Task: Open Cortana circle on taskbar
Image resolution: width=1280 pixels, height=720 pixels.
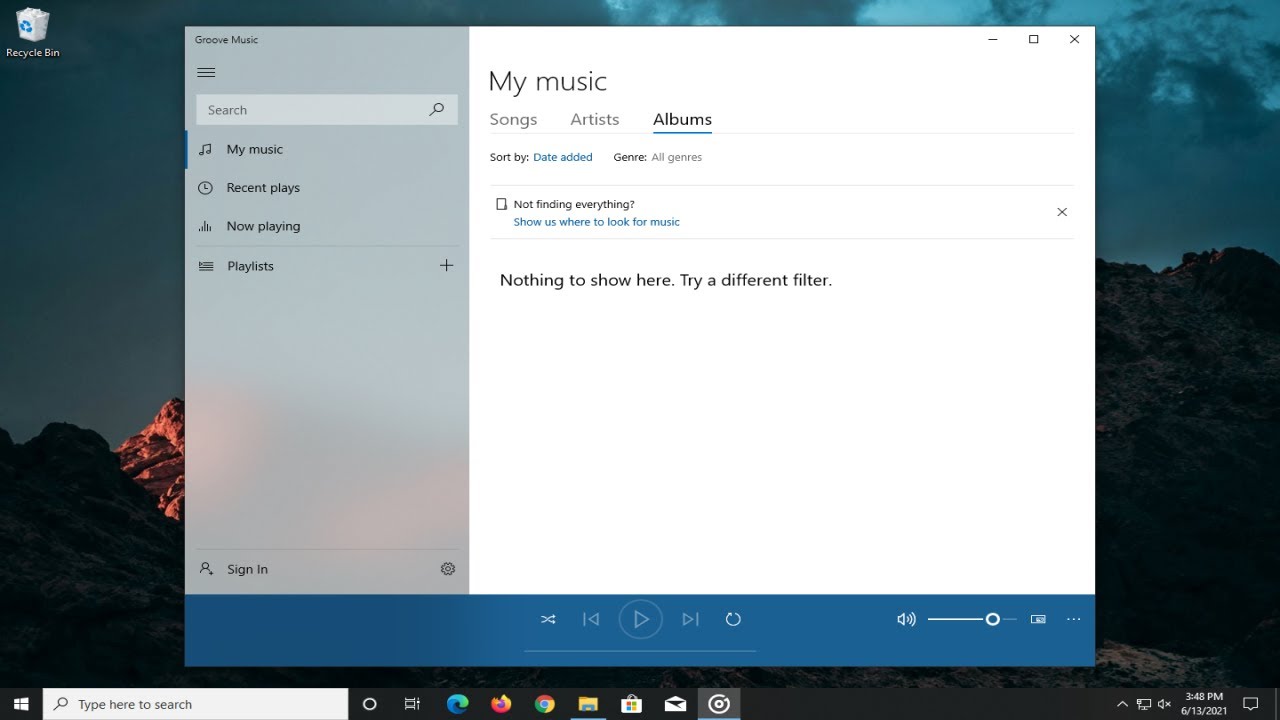Action: point(369,704)
